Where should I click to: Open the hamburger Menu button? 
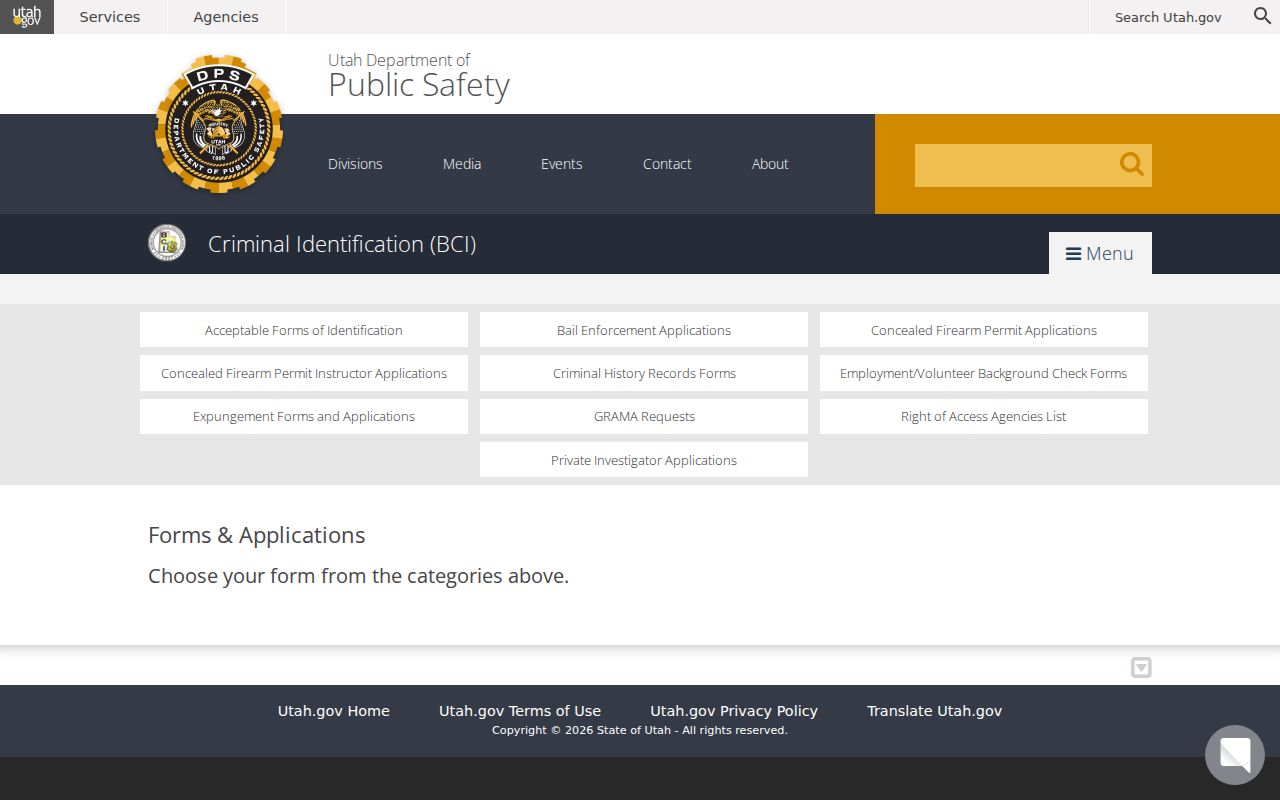(1100, 253)
